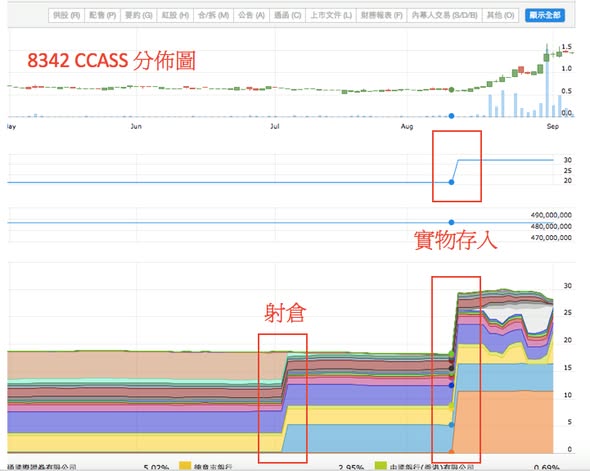Click the tall green candlestick near Sep

coord(546,57)
